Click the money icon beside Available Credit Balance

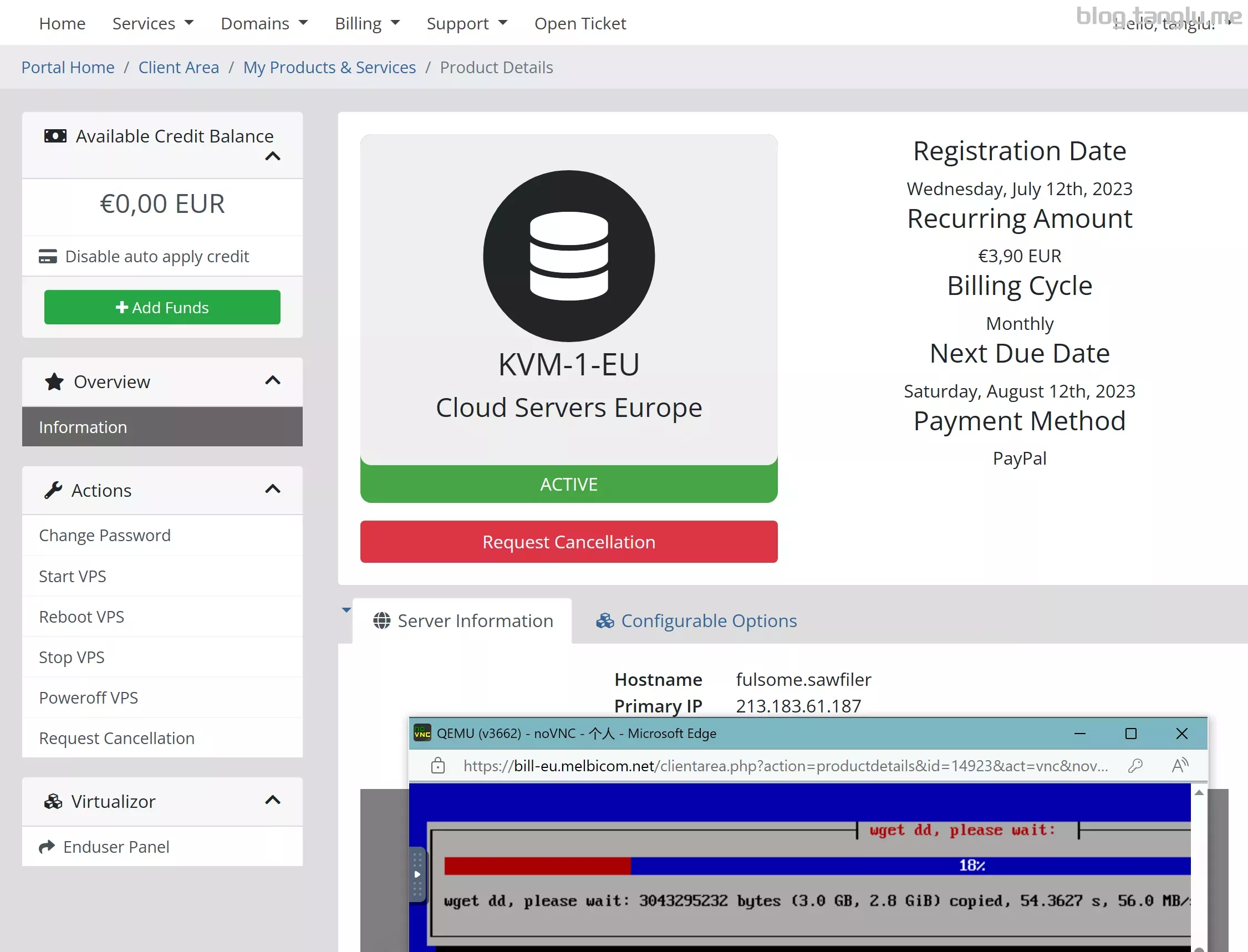pyautogui.click(x=55, y=136)
